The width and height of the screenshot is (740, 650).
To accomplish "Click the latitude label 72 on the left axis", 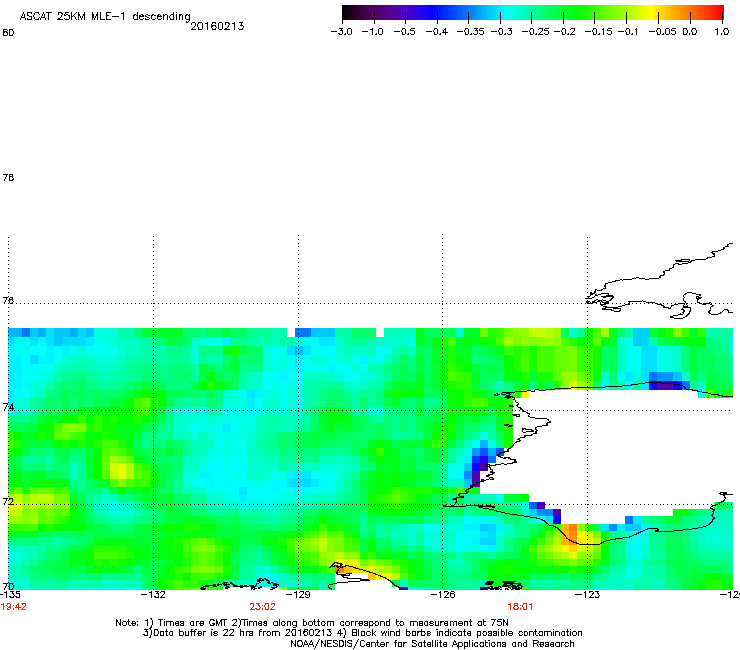I will [8, 501].
